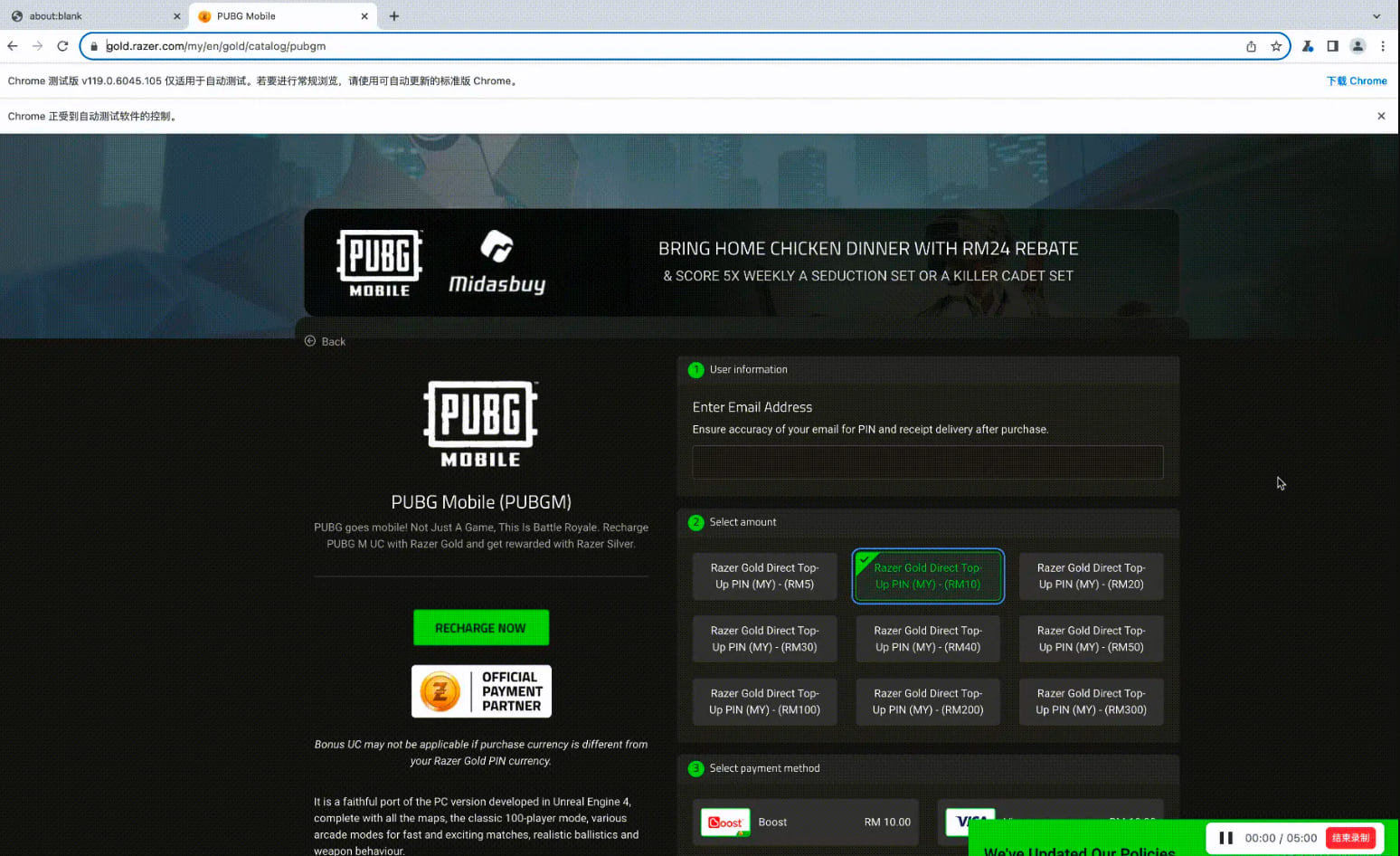The image size is (1400, 856).
Task: Select the RM200 top-up PIN option
Action: pyautogui.click(x=928, y=702)
